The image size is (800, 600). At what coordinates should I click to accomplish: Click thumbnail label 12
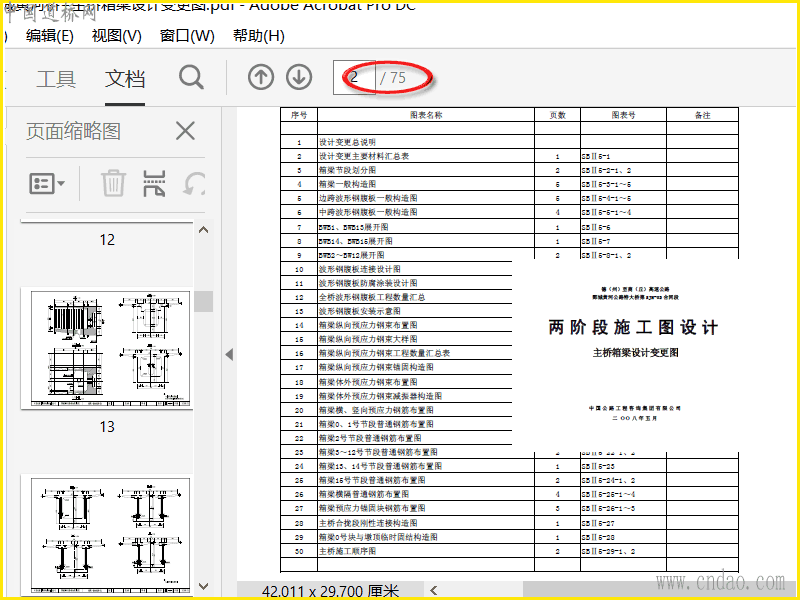click(107, 240)
